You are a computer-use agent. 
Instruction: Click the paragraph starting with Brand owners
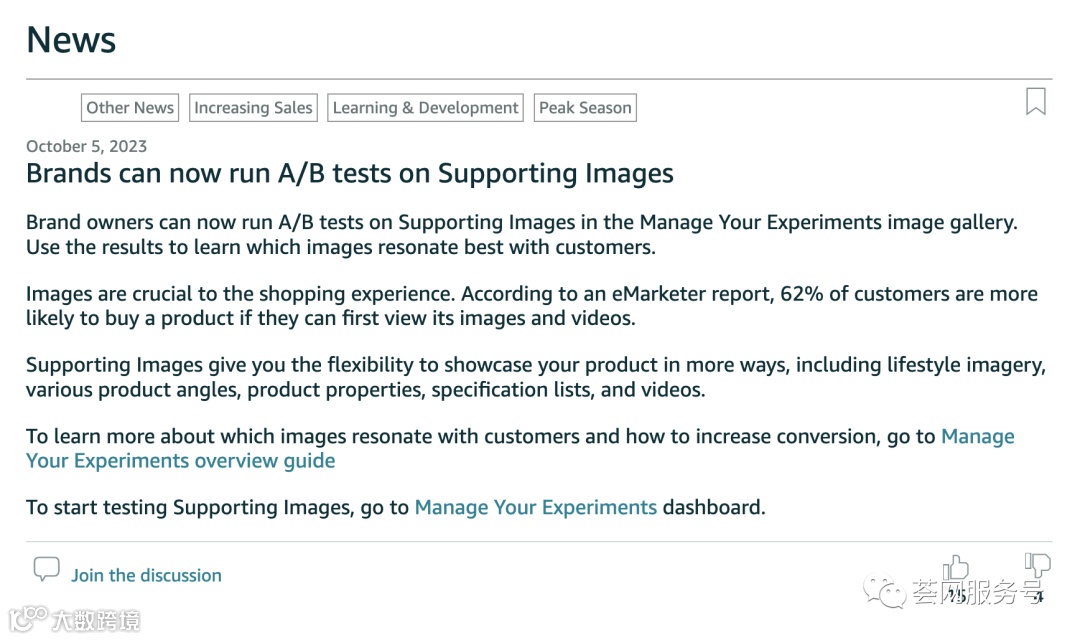[521, 234]
